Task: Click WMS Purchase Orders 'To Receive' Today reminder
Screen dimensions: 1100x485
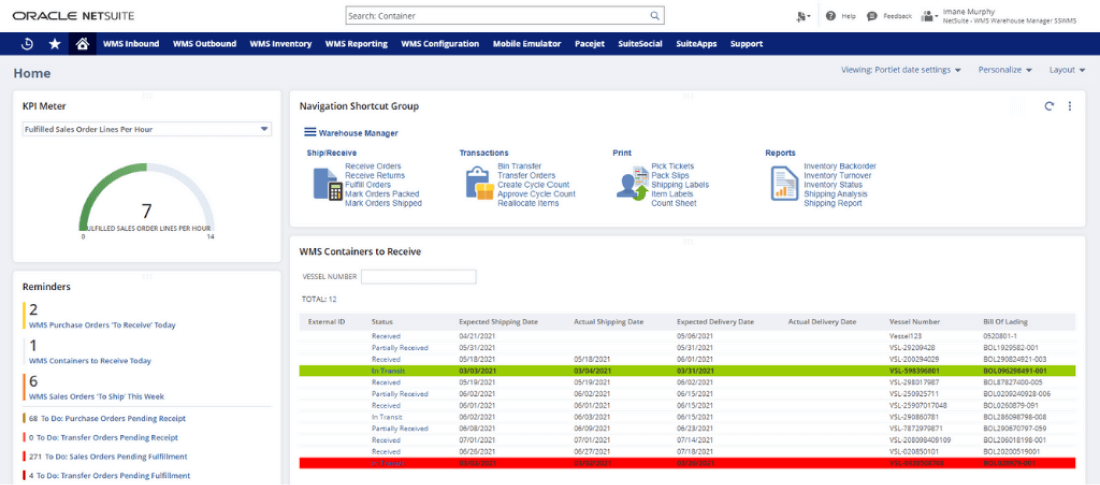Action: click(x=102, y=325)
